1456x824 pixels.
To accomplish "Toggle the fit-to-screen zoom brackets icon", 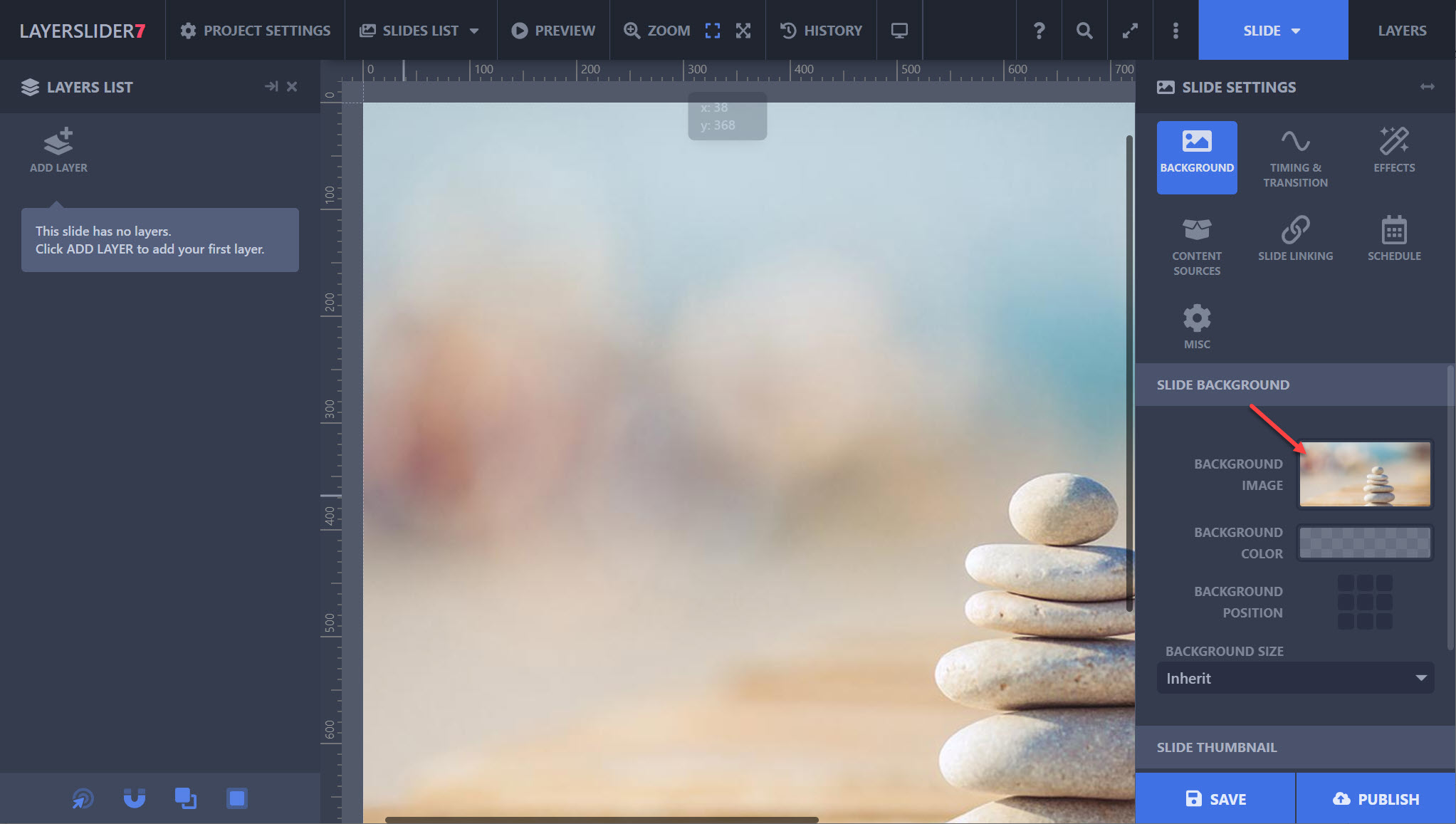I will coord(713,31).
